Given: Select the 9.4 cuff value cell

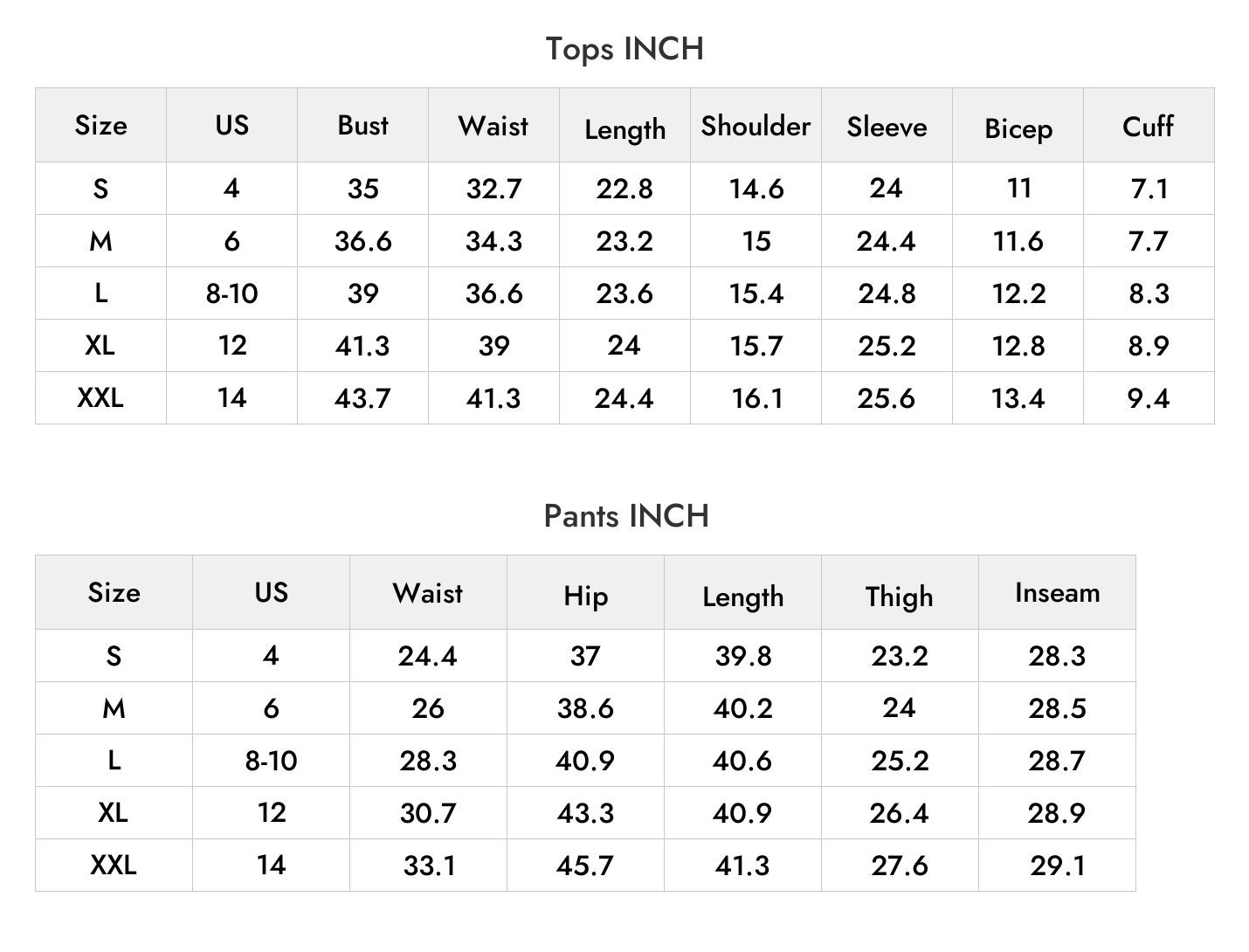Looking at the screenshot, I should [x=1149, y=398].
